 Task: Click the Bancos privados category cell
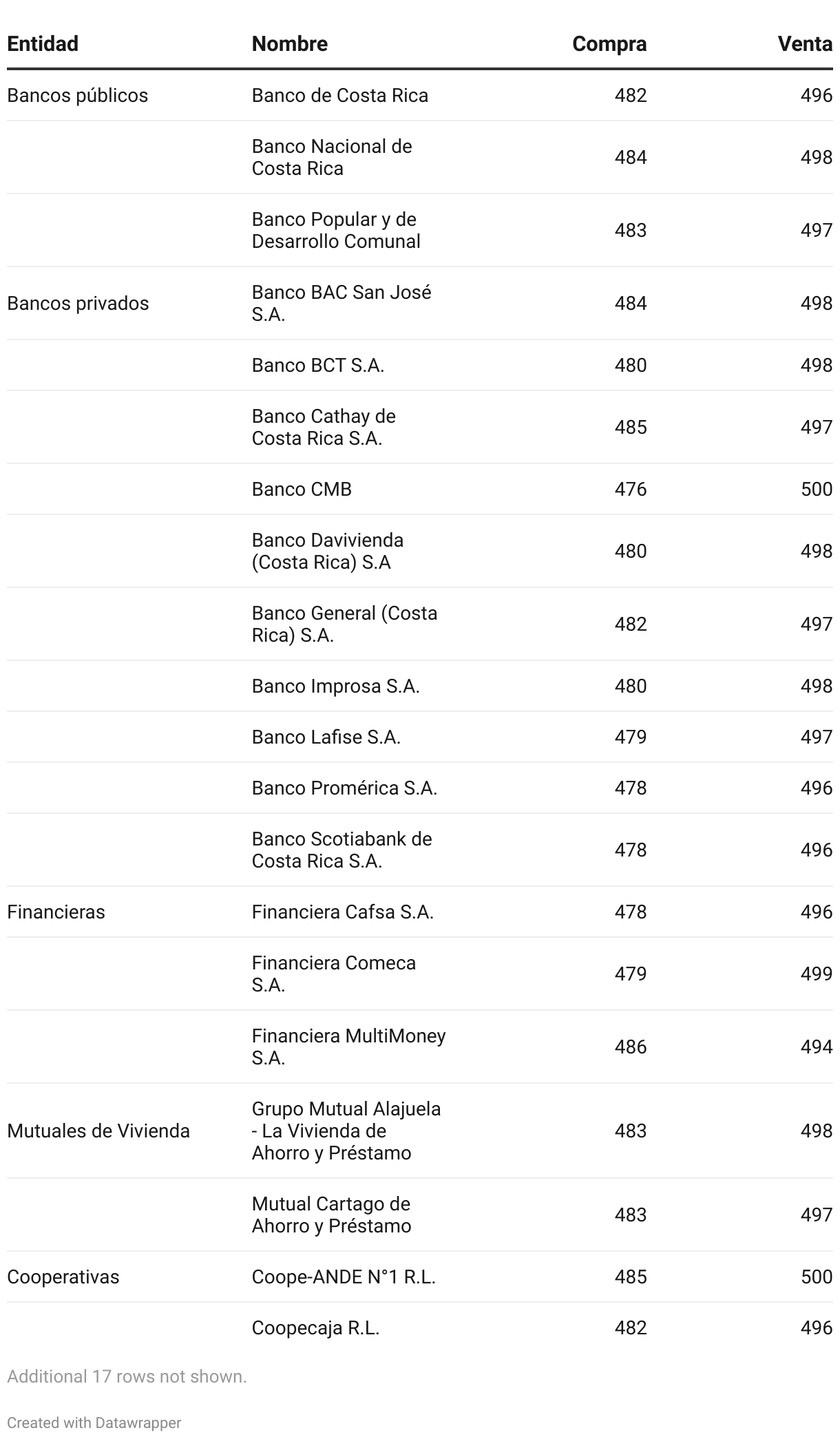[x=78, y=303]
